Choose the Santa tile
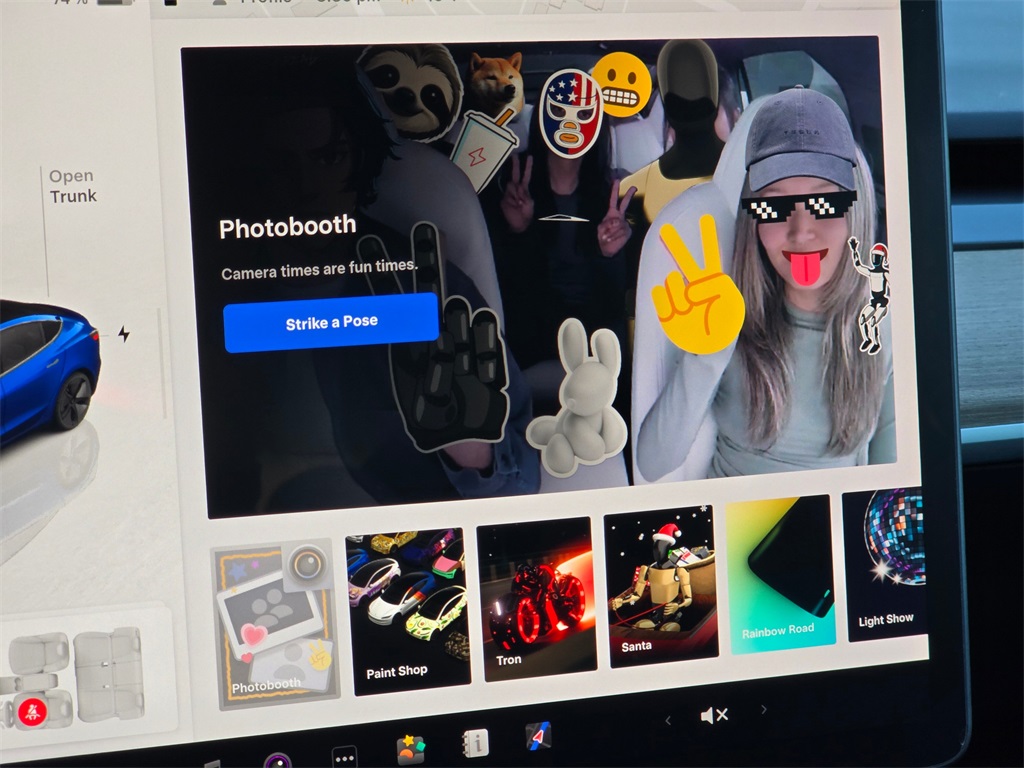The height and width of the screenshot is (768, 1024). [x=661, y=588]
